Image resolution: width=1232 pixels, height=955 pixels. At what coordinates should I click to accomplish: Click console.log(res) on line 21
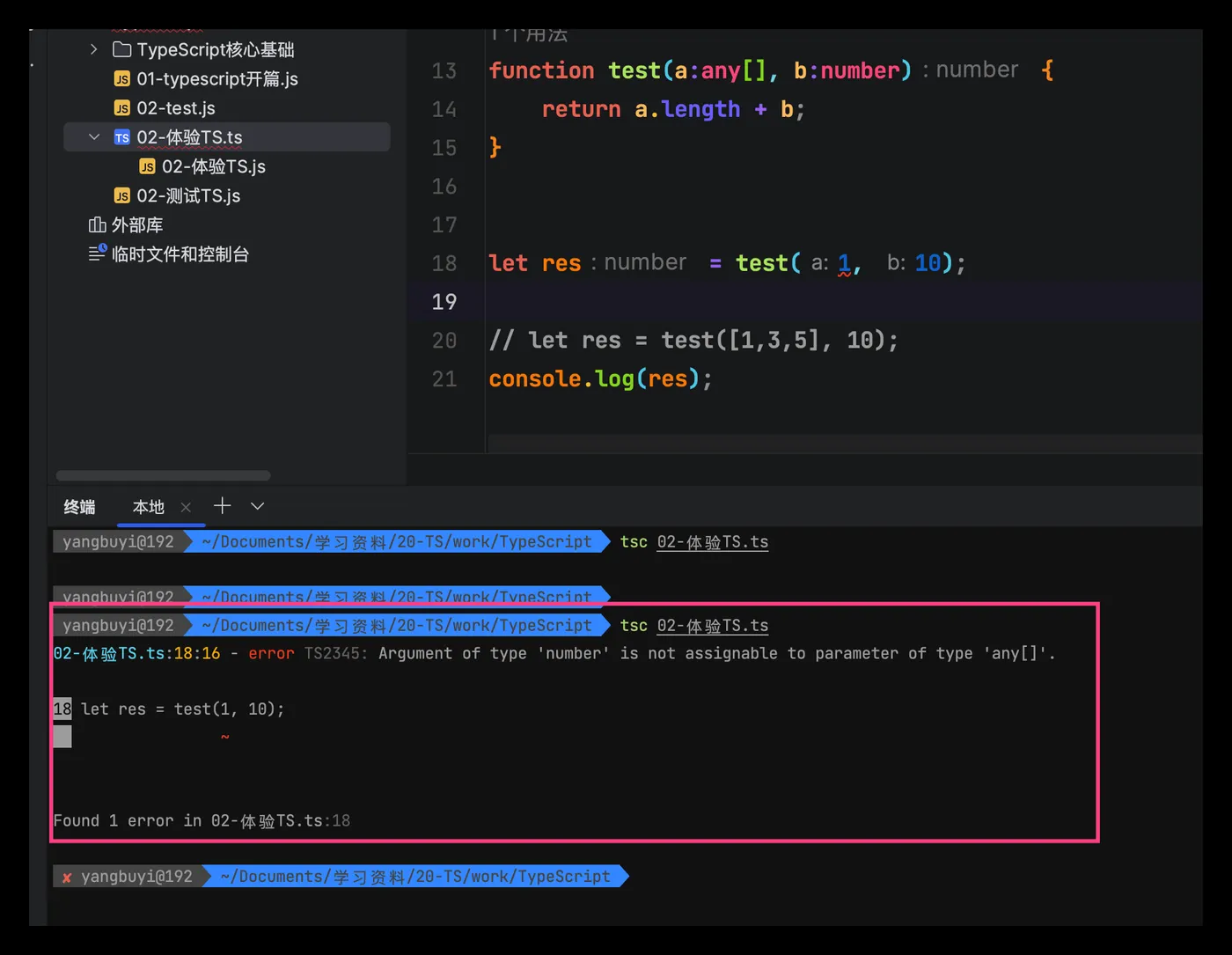click(600, 379)
